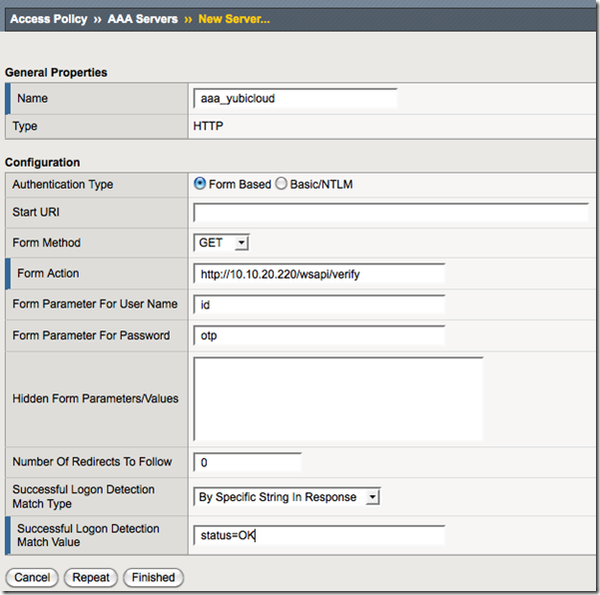Screen dimensions: 600x595
Task: Select the Form Based authentication radio
Action: point(200,184)
